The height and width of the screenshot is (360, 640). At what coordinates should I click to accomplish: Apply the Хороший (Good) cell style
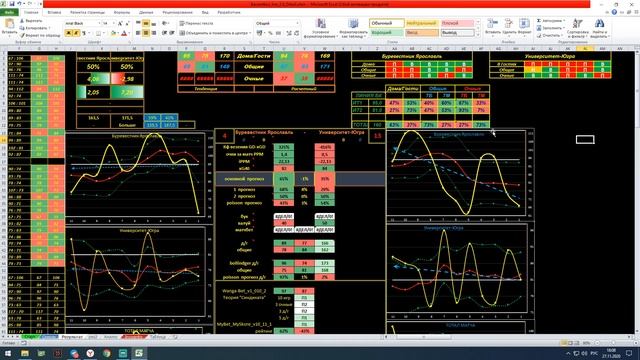(387, 33)
